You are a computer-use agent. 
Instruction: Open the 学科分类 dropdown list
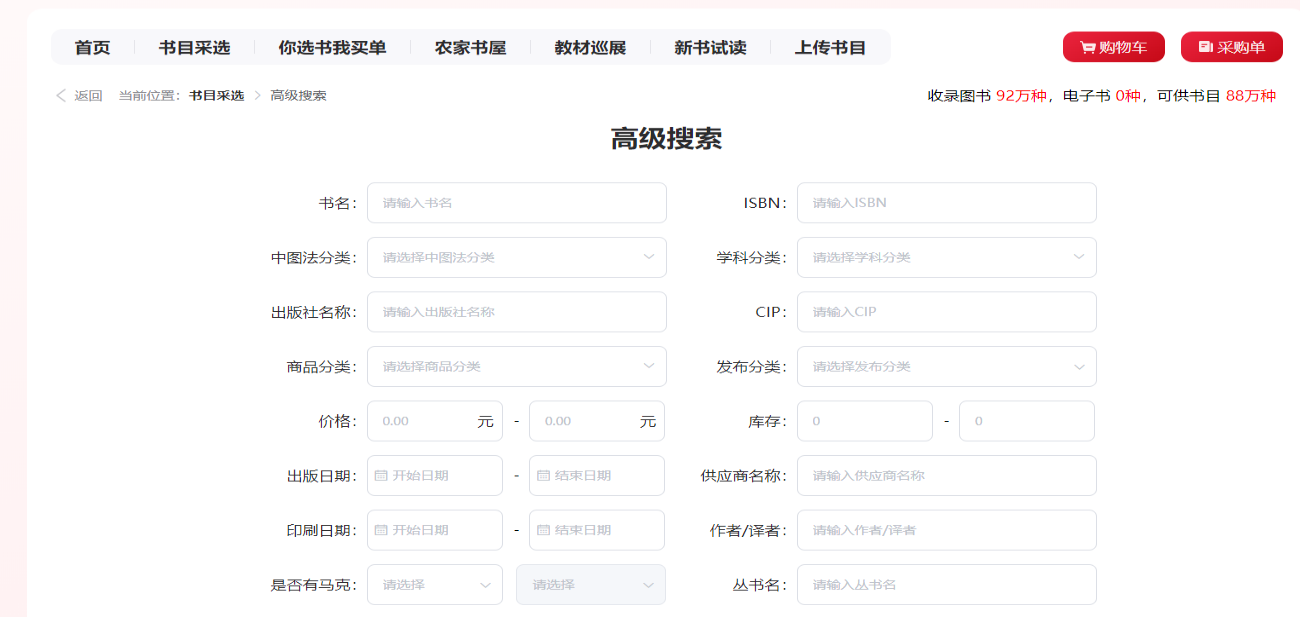(x=1078, y=257)
